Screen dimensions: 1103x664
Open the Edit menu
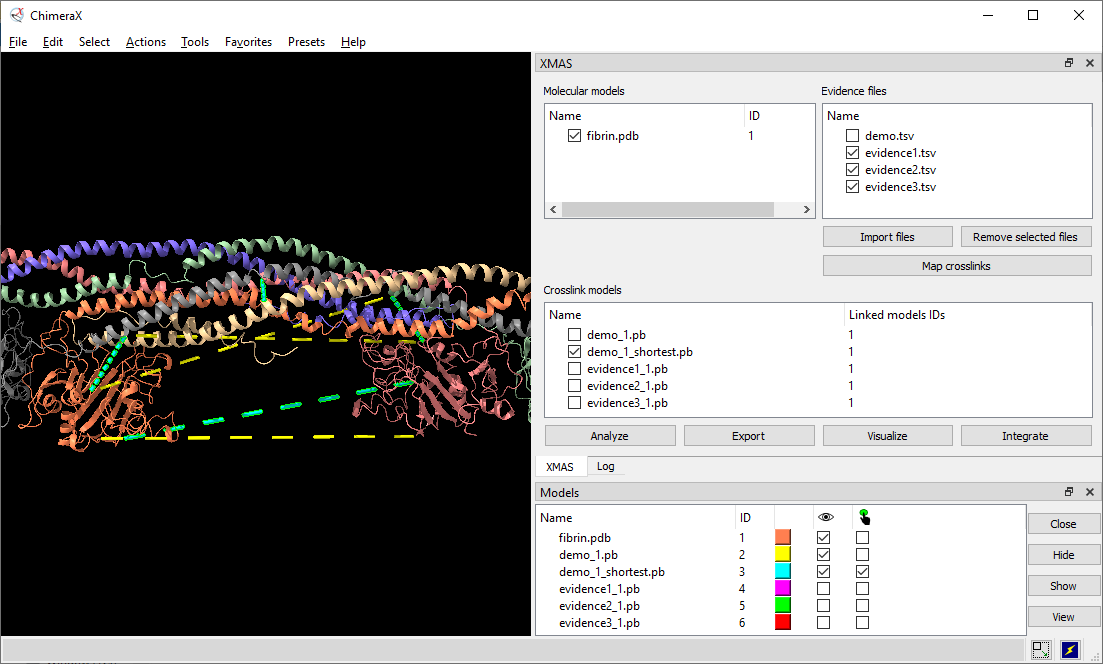[x=53, y=42]
